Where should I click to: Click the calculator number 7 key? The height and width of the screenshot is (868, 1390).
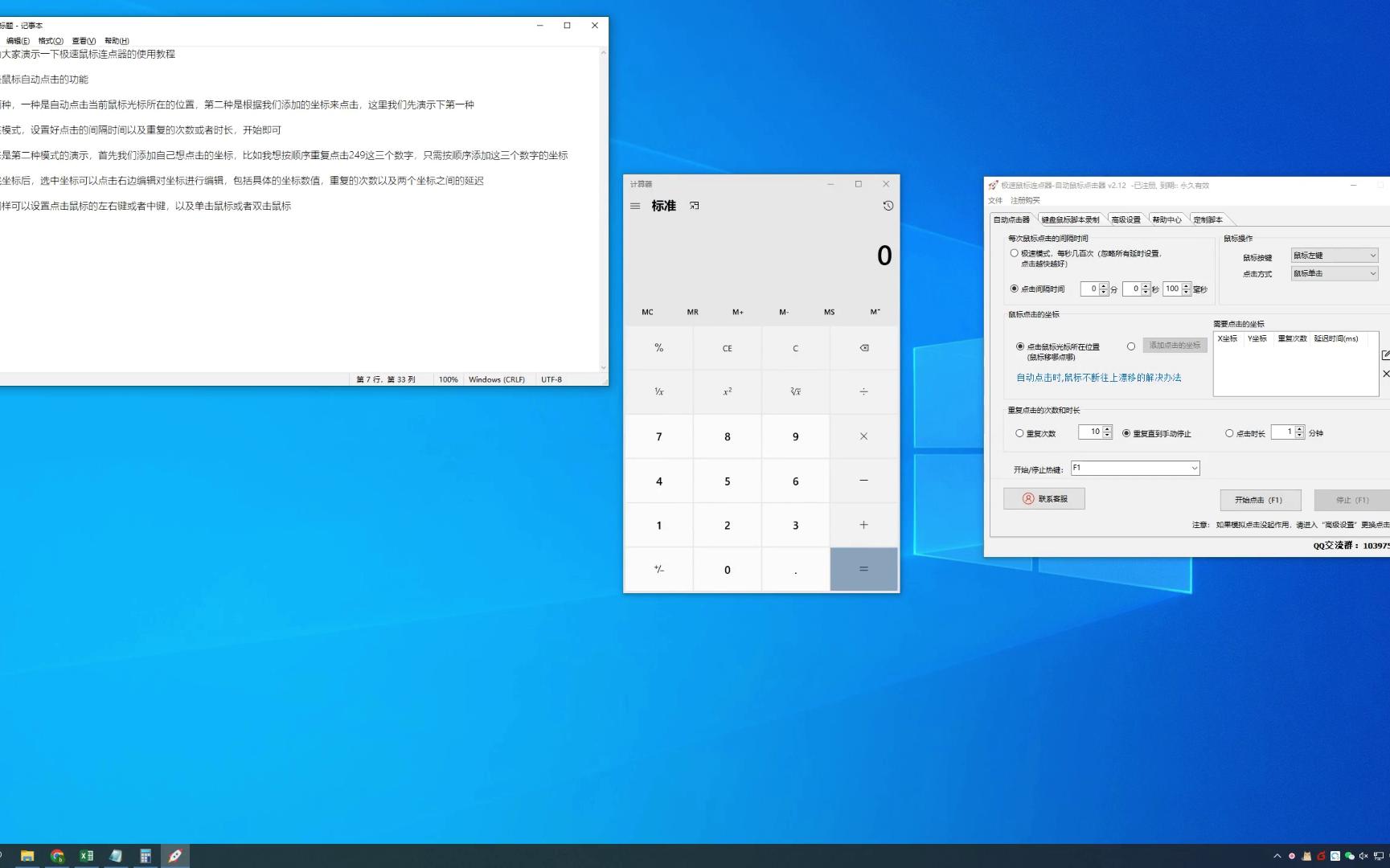pos(659,436)
